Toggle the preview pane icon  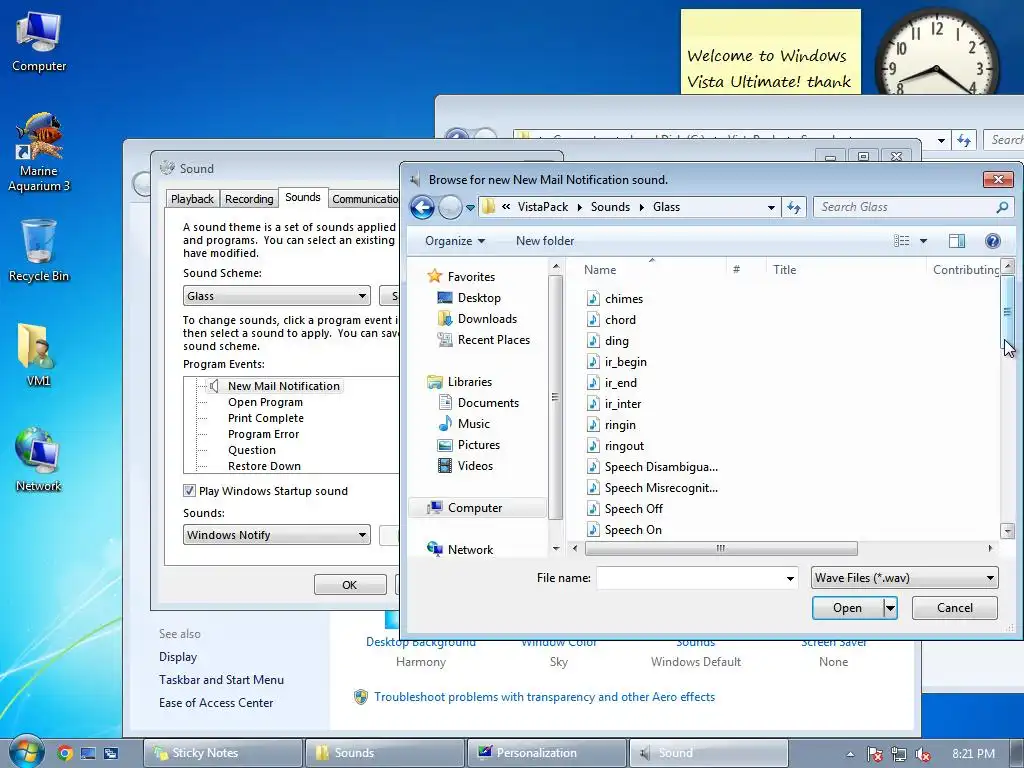point(957,241)
